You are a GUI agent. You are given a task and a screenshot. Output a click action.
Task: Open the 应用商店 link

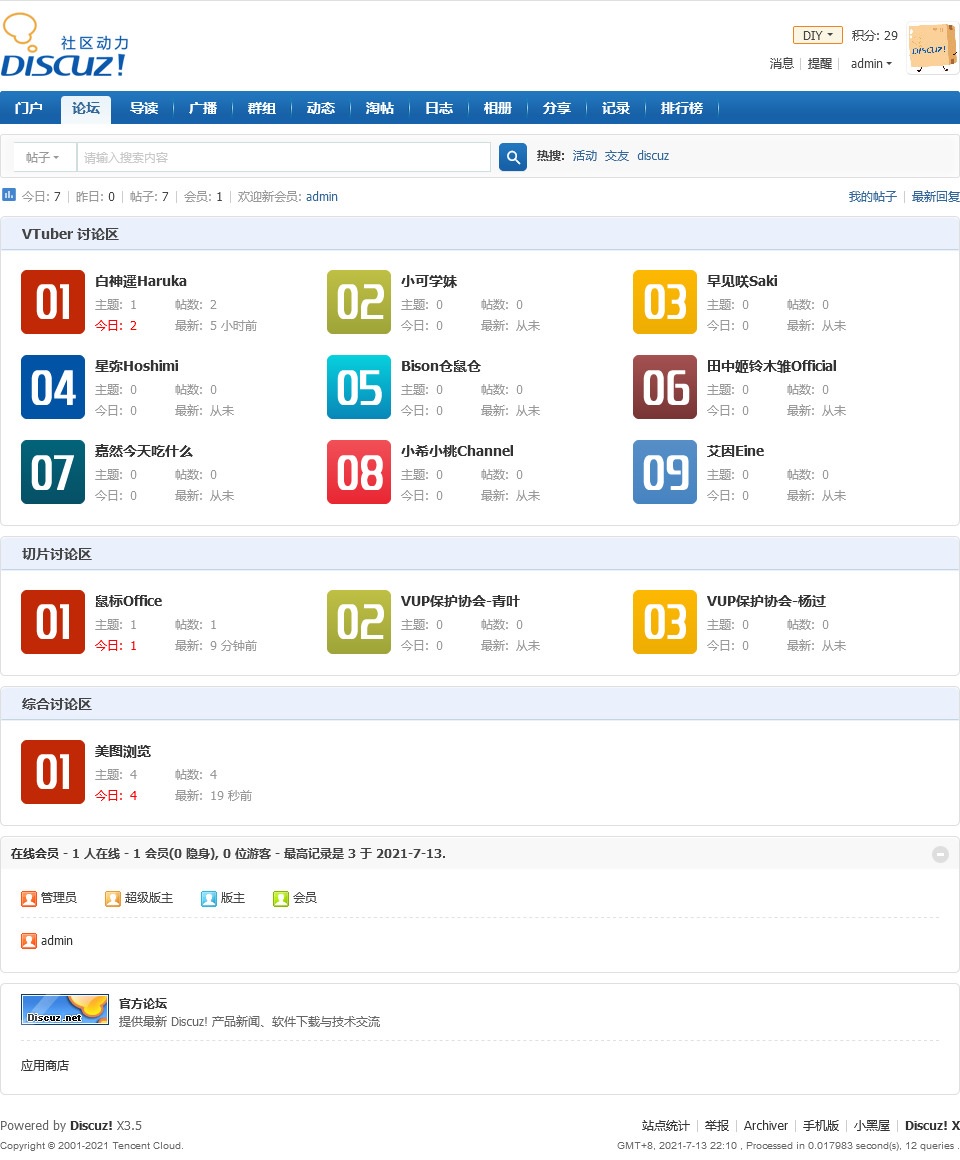45,1066
